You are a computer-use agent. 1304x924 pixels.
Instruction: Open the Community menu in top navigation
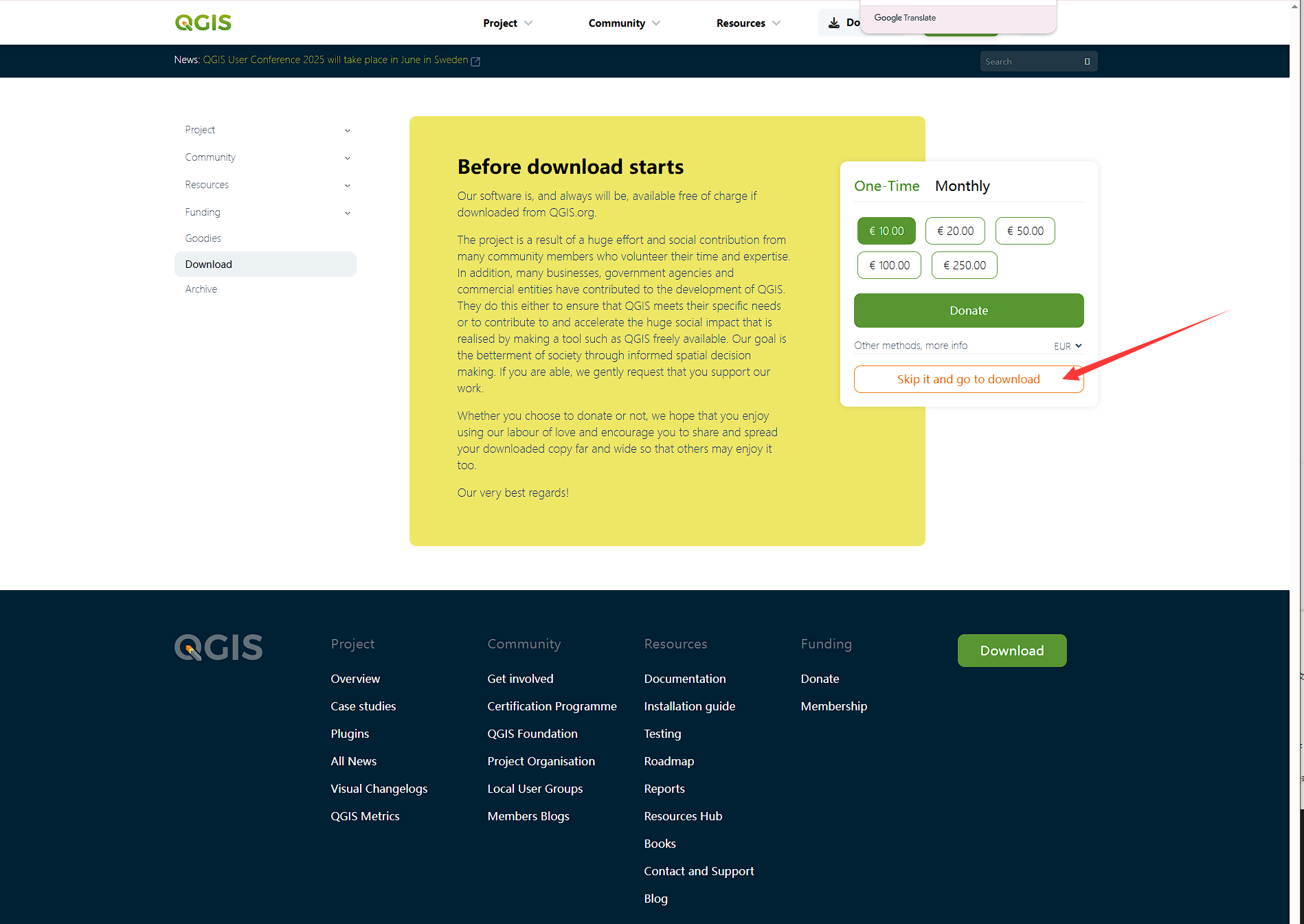tap(624, 23)
